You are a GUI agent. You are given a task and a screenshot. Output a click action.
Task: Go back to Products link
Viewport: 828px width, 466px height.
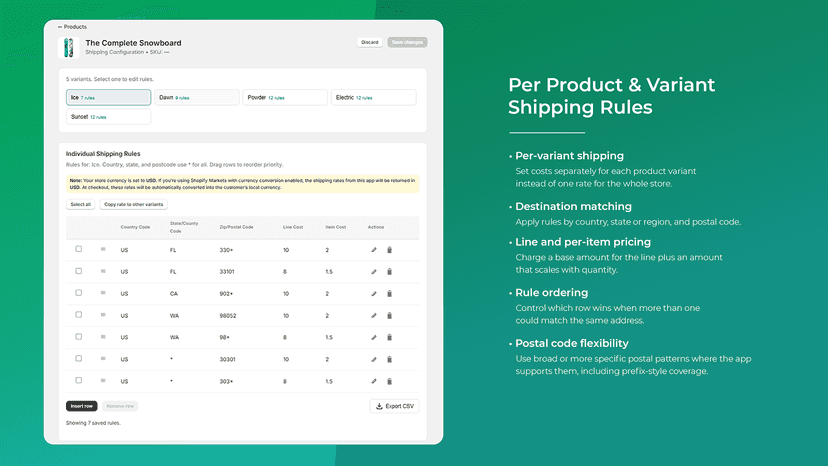[x=72, y=26]
